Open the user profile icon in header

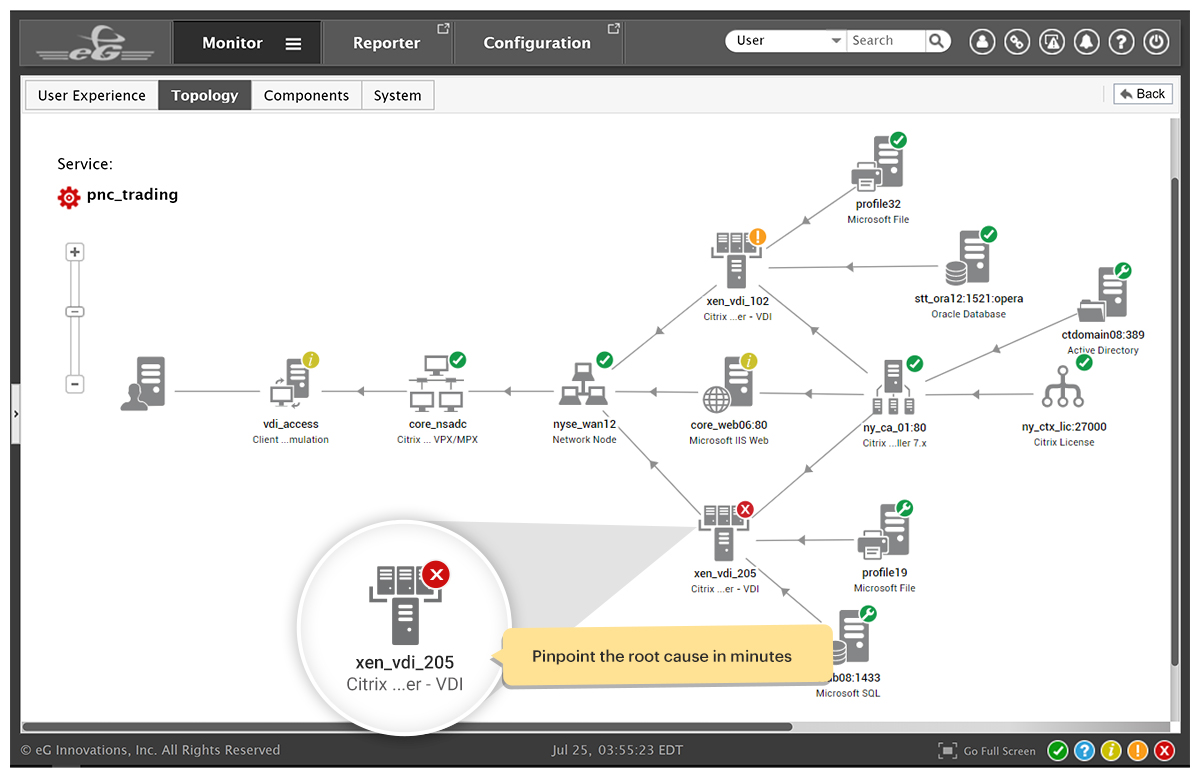[982, 41]
